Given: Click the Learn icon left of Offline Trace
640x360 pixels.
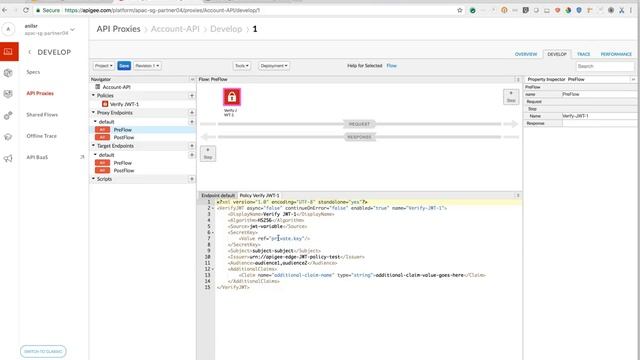Looking at the screenshot, I should pyautogui.click(x=8, y=137).
